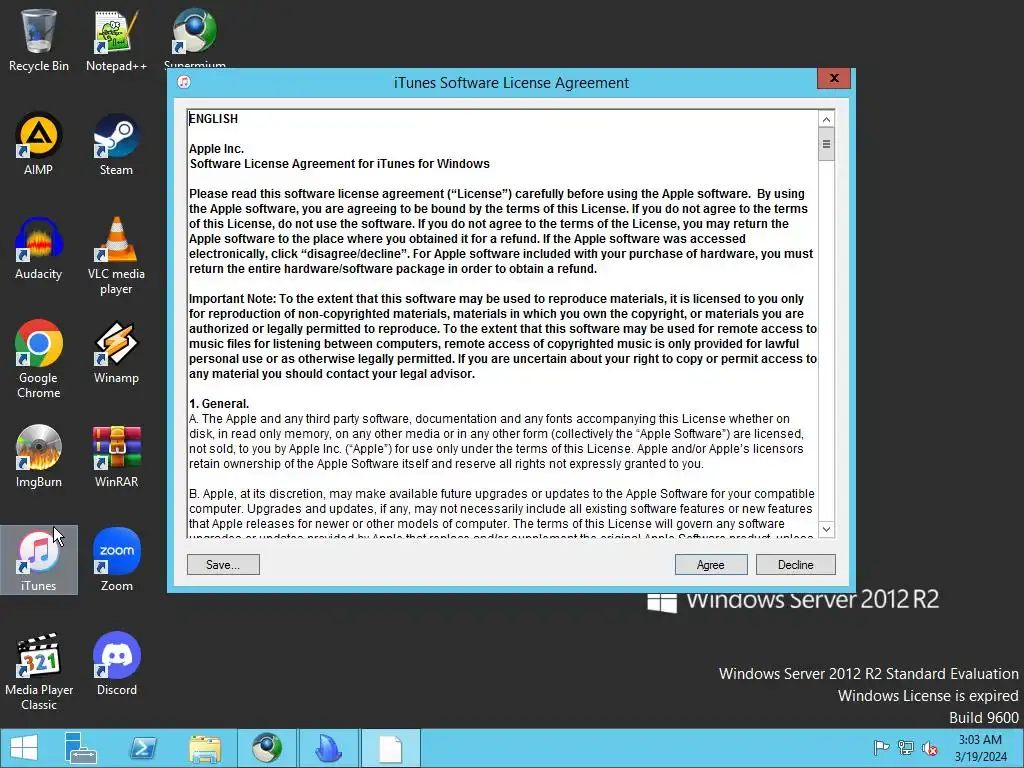The height and width of the screenshot is (768, 1024).
Task: Switch to Supermium in the taskbar
Action: (x=266, y=748)
